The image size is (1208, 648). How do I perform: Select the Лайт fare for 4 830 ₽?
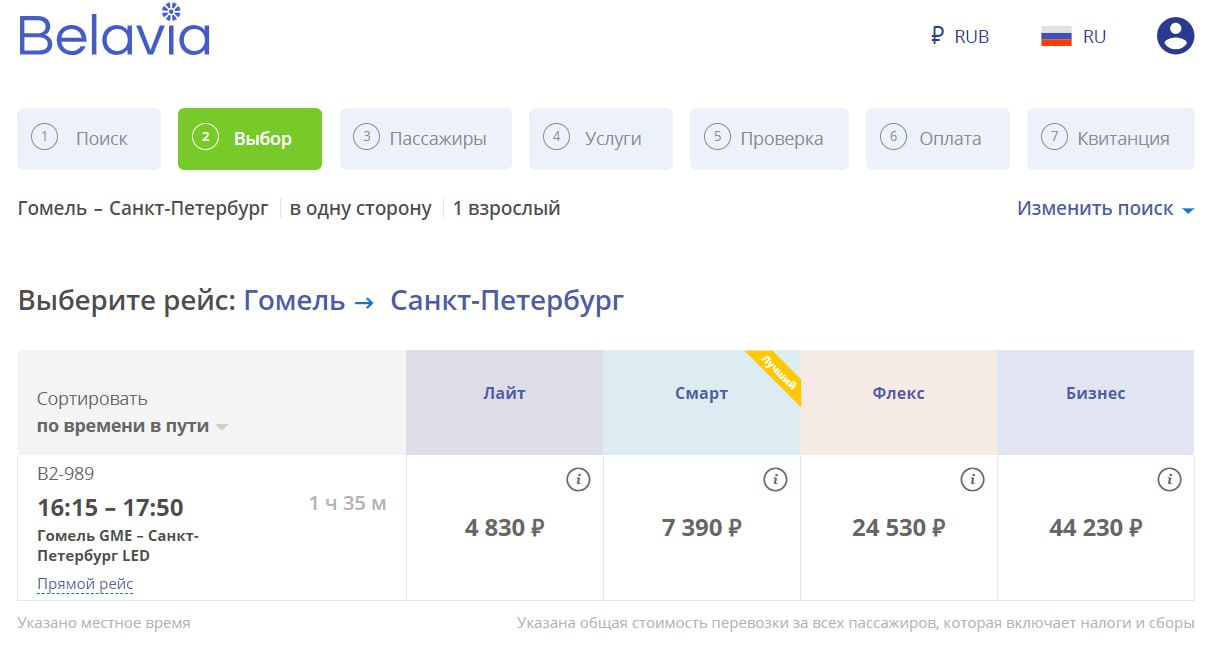(x=504, y=528)
